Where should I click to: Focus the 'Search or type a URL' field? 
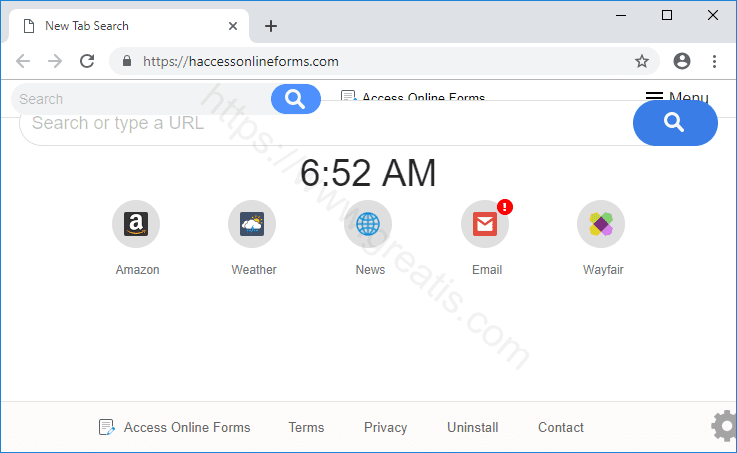(320, 124)
